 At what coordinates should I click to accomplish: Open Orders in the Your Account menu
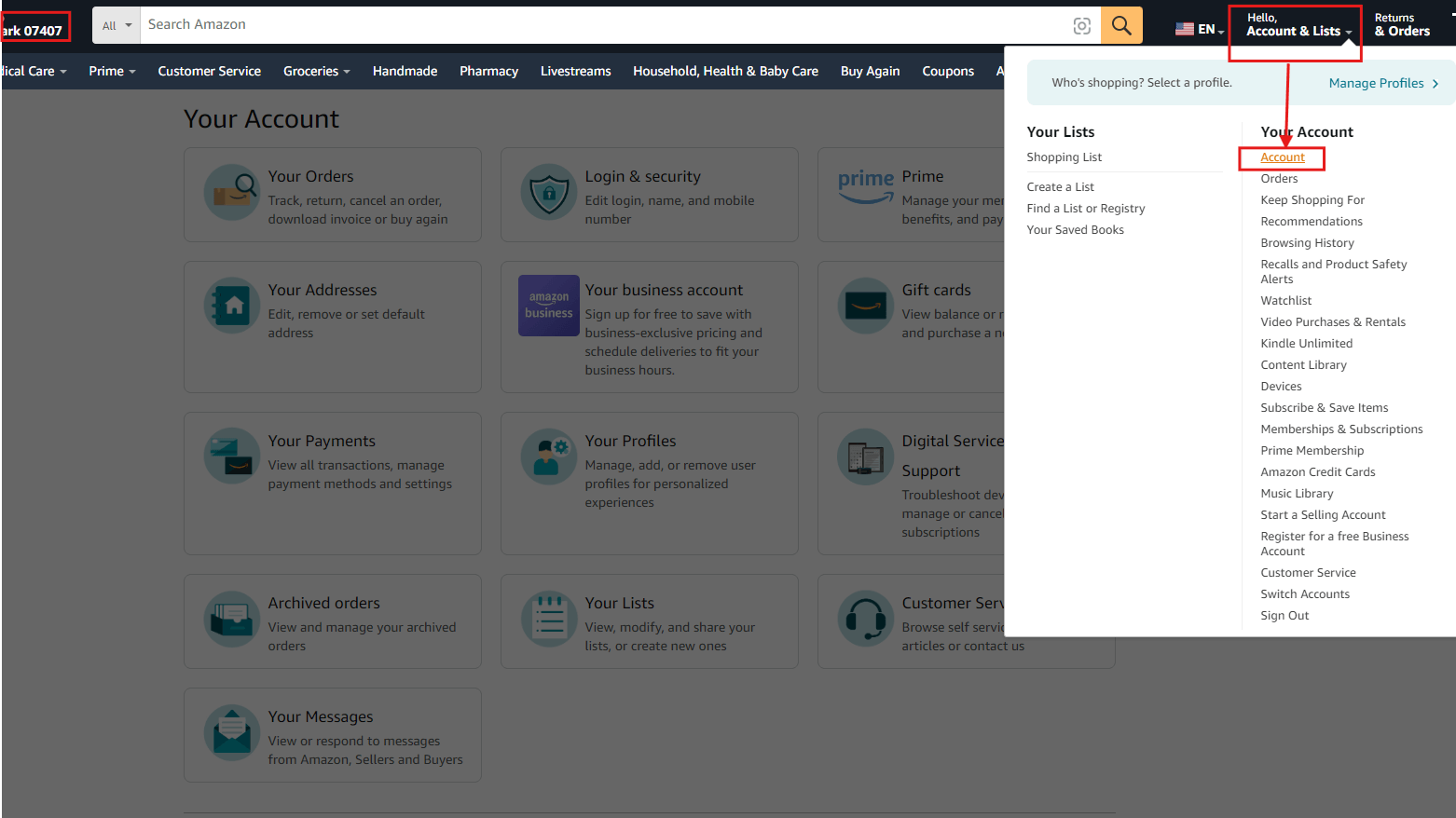(1279, 179)
